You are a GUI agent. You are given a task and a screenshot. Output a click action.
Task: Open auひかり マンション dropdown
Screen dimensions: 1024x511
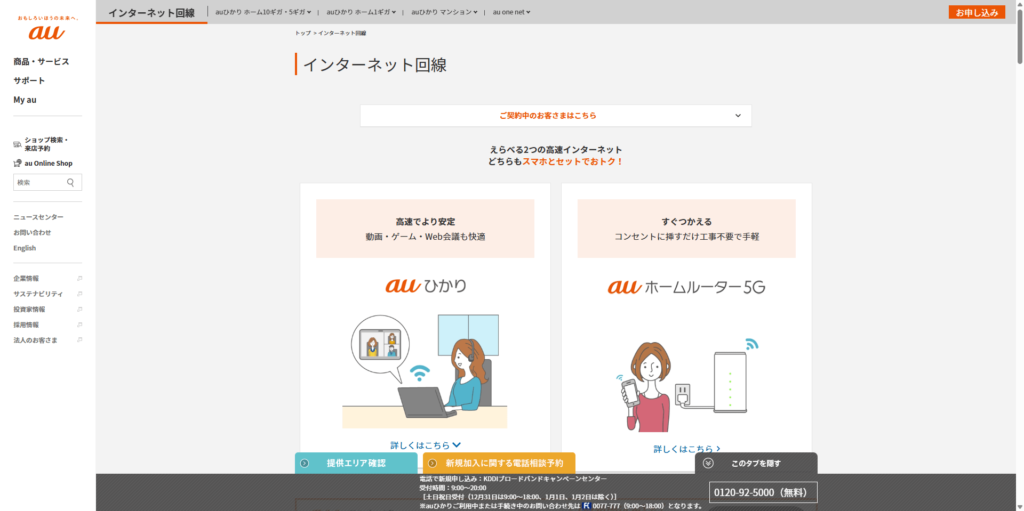444,12
